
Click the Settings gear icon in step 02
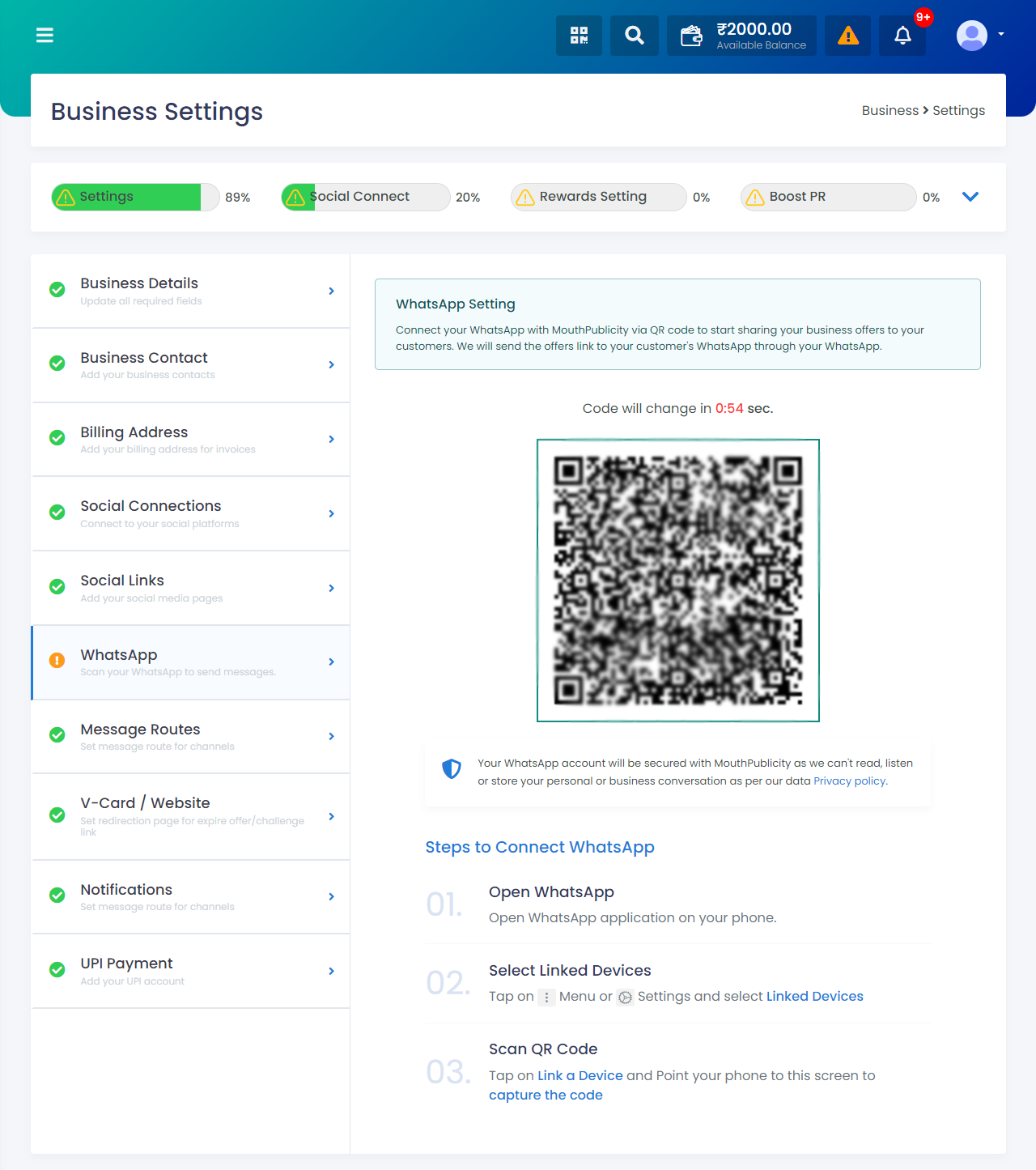(x=625, y=998)
